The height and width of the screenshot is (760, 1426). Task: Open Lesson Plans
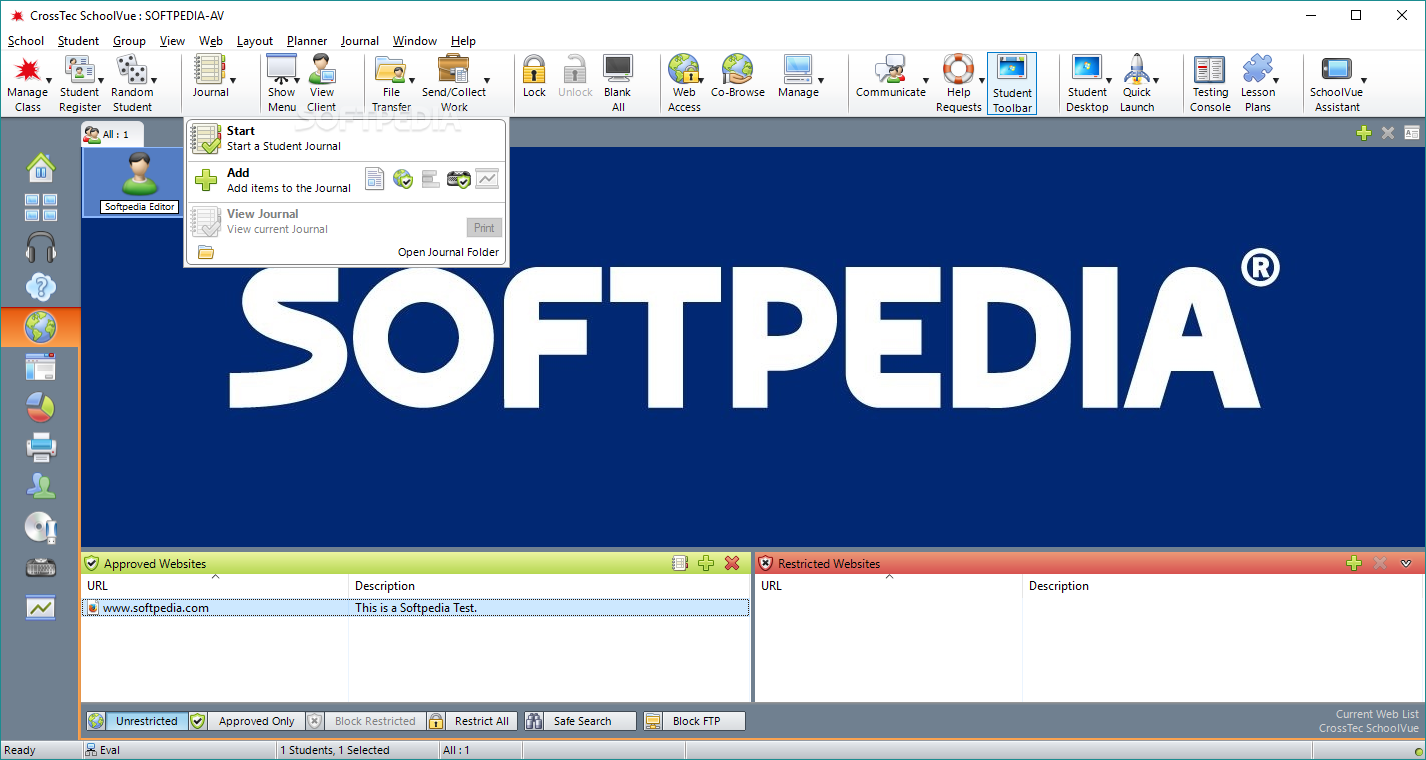1258,83
